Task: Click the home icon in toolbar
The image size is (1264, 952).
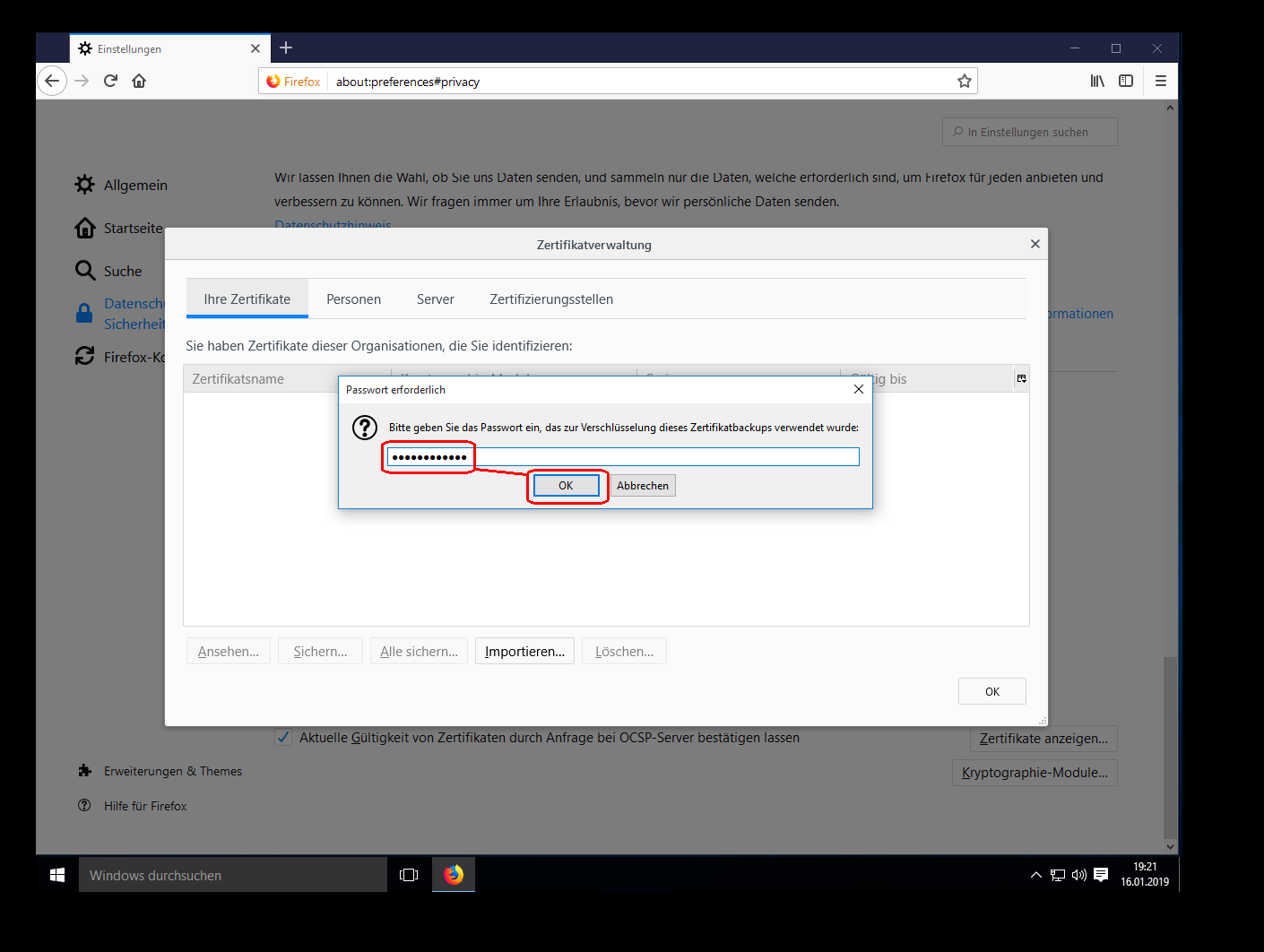Action: pos(139,81)
